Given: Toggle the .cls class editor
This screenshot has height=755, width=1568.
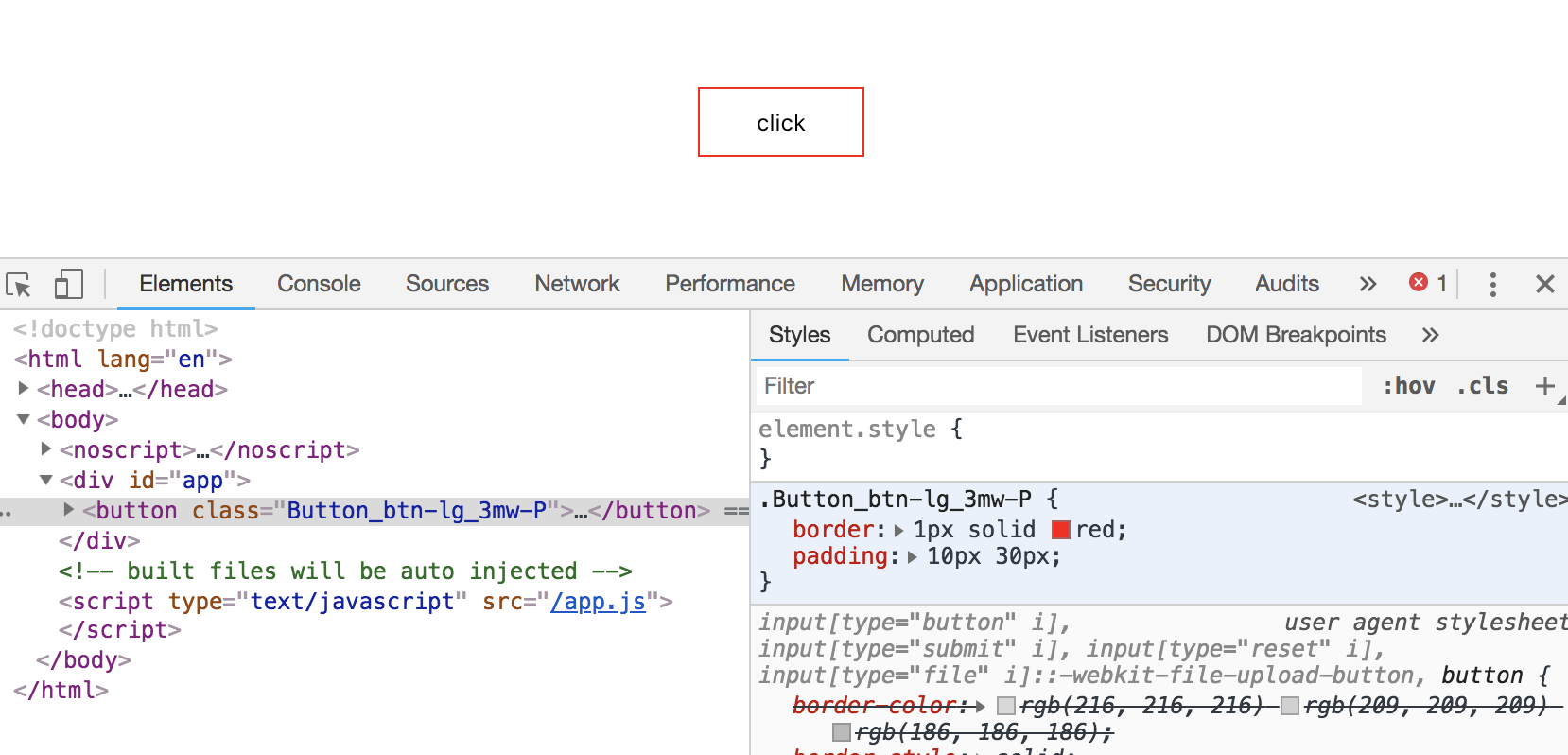Looking at the screenshot, I should pos(1483,386).
